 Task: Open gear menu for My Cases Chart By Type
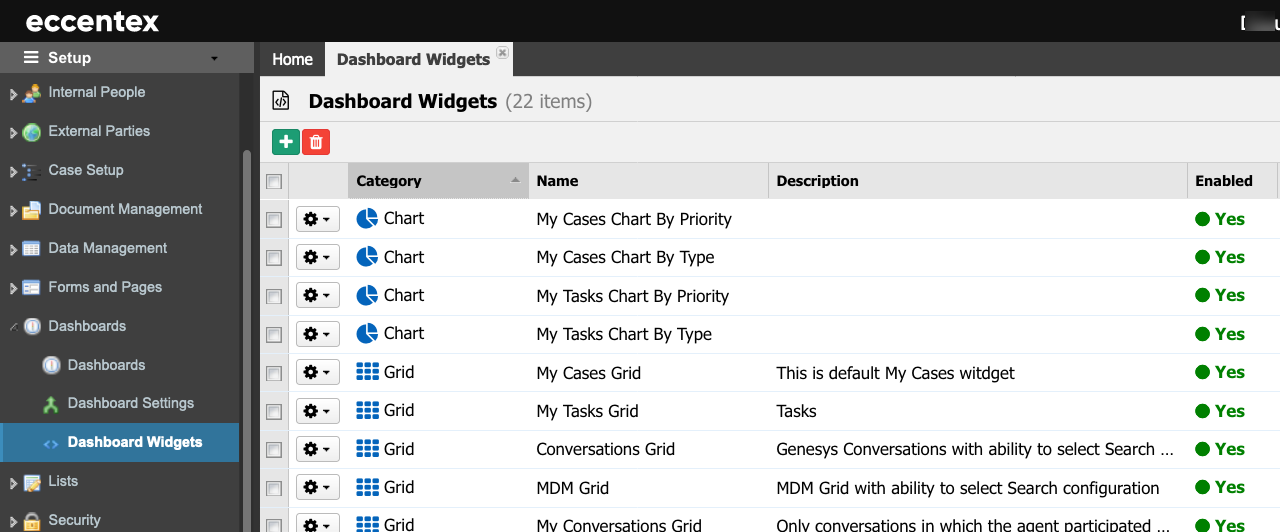click(x=318, y=257)
